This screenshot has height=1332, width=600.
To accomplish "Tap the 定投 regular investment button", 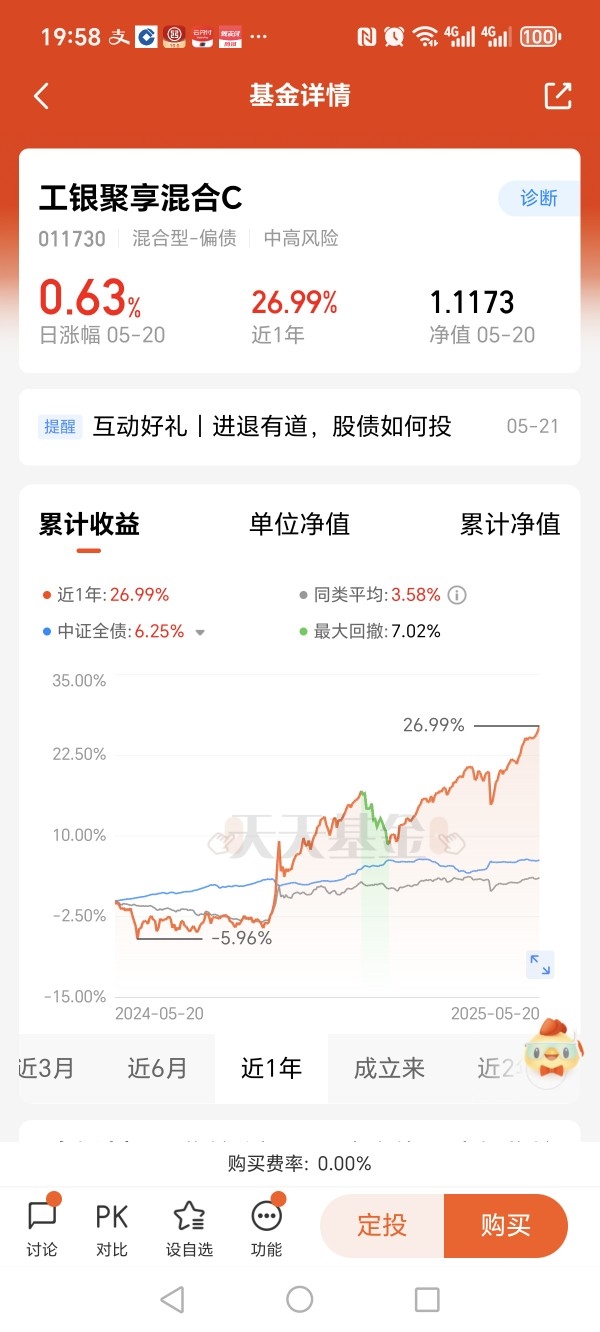I will (x=382, y=1225).
